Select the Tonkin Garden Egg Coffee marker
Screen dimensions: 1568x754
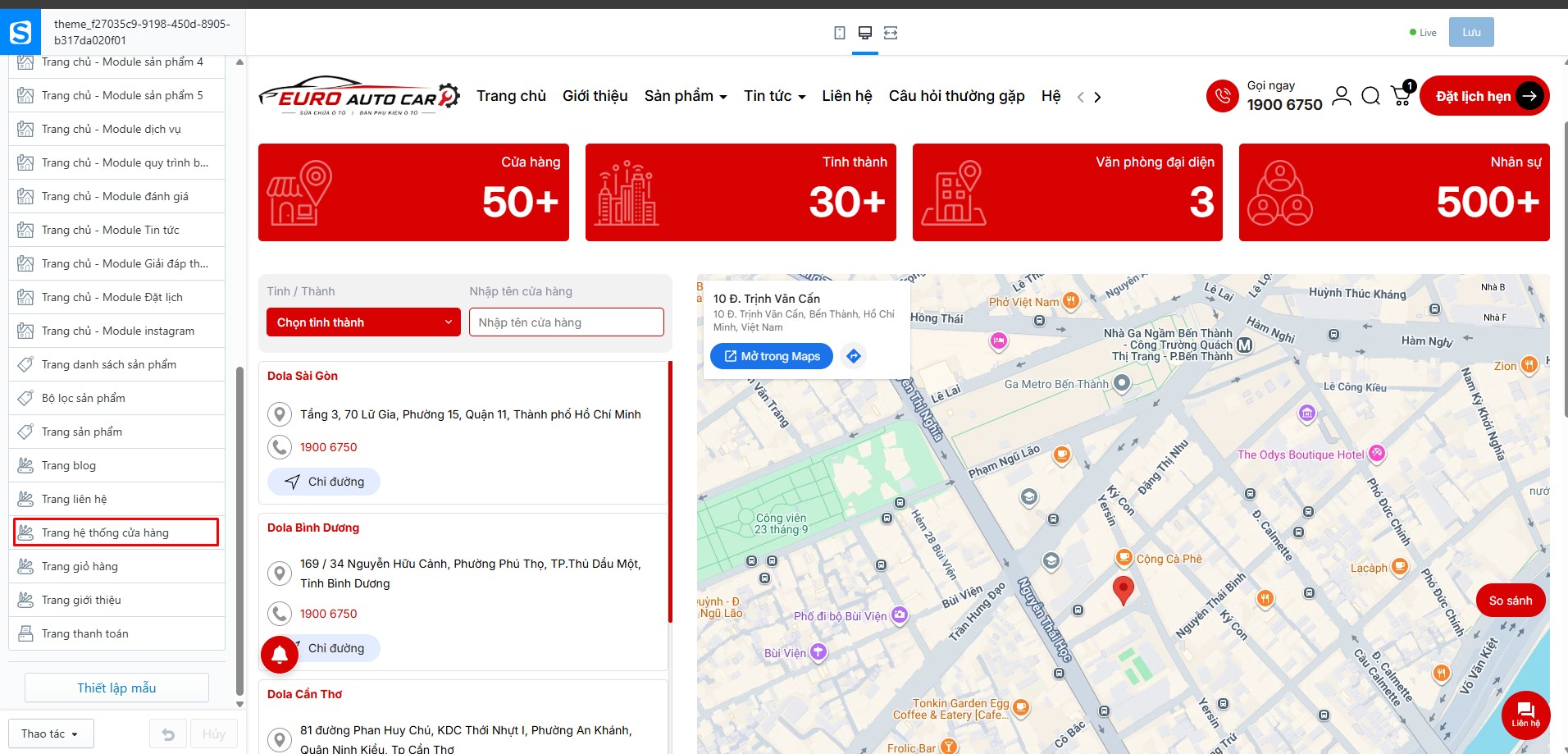tap(1020, 706)
